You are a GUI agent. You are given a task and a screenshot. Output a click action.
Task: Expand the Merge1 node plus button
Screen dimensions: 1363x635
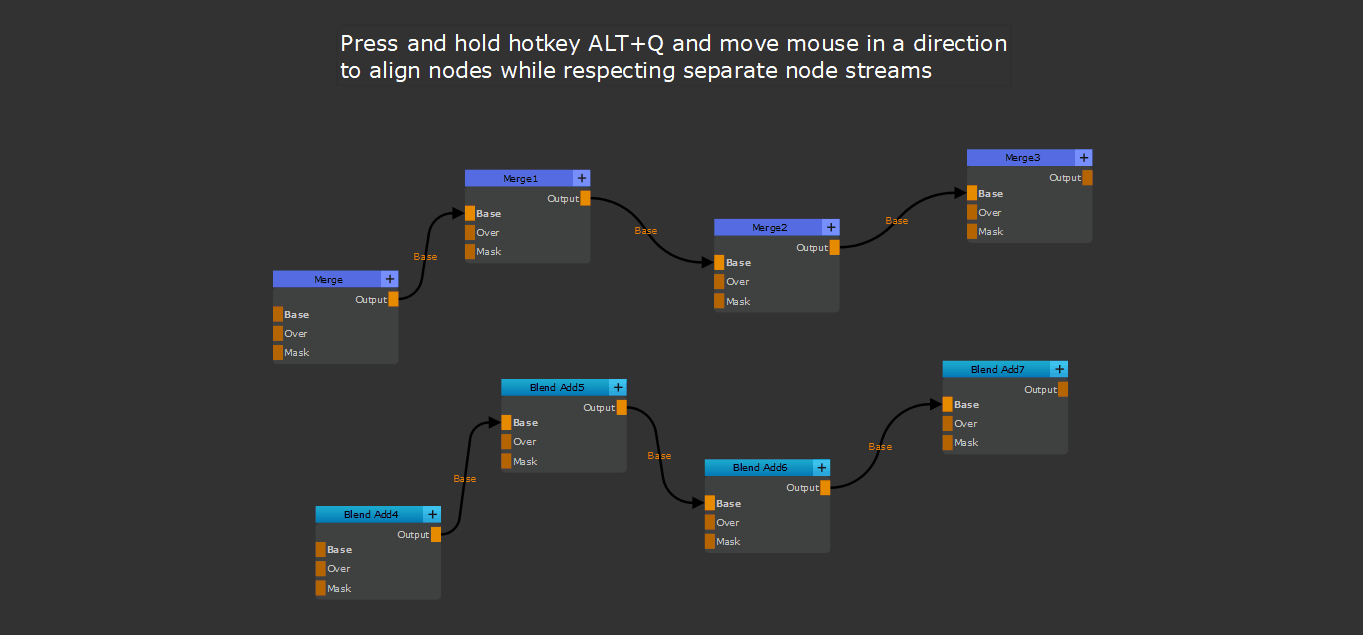coord(582,178)
